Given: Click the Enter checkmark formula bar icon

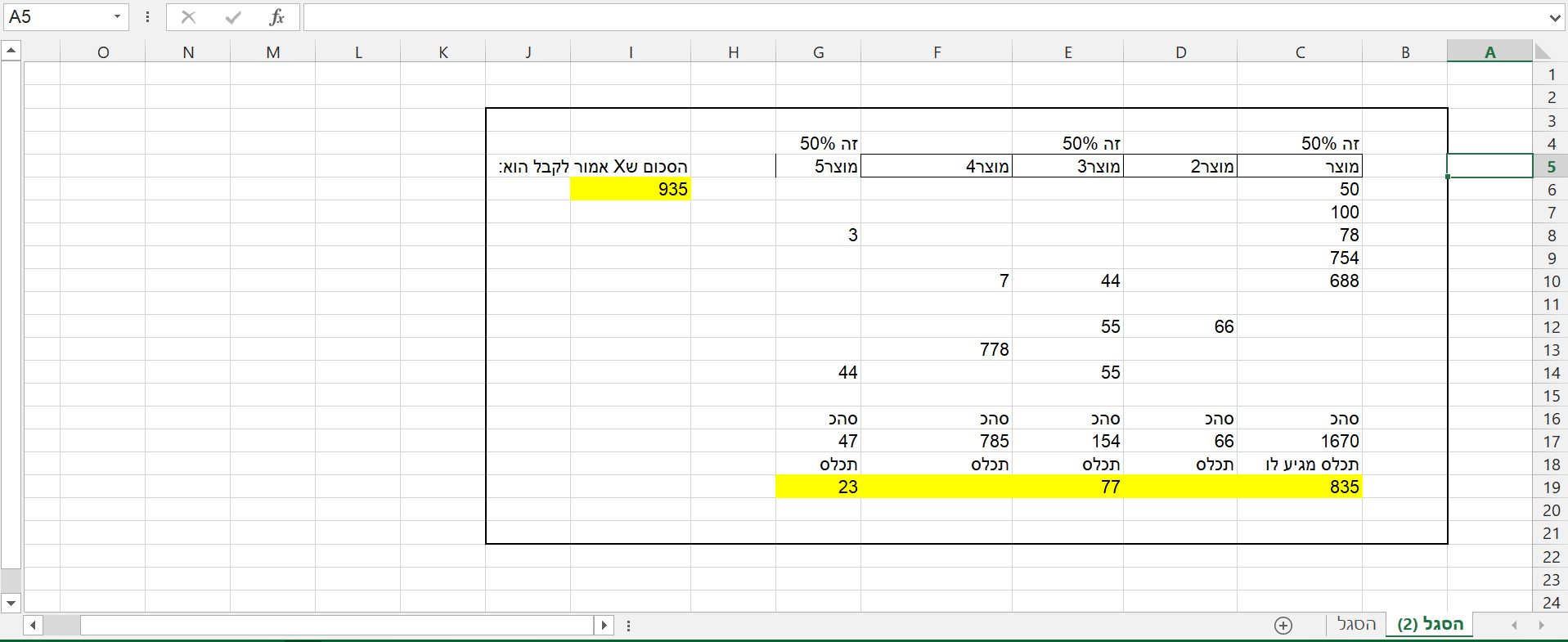Looking at the screenshot, I should [233, 17].
